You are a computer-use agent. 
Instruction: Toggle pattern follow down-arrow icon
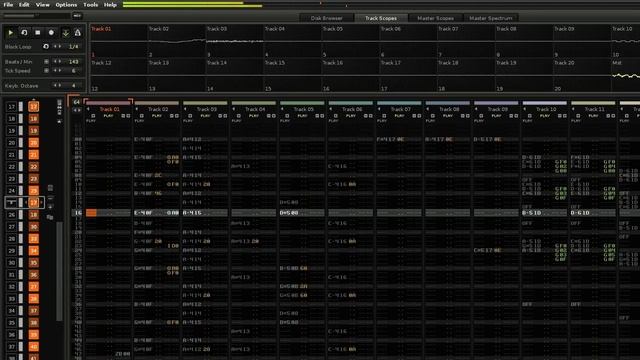65,33
